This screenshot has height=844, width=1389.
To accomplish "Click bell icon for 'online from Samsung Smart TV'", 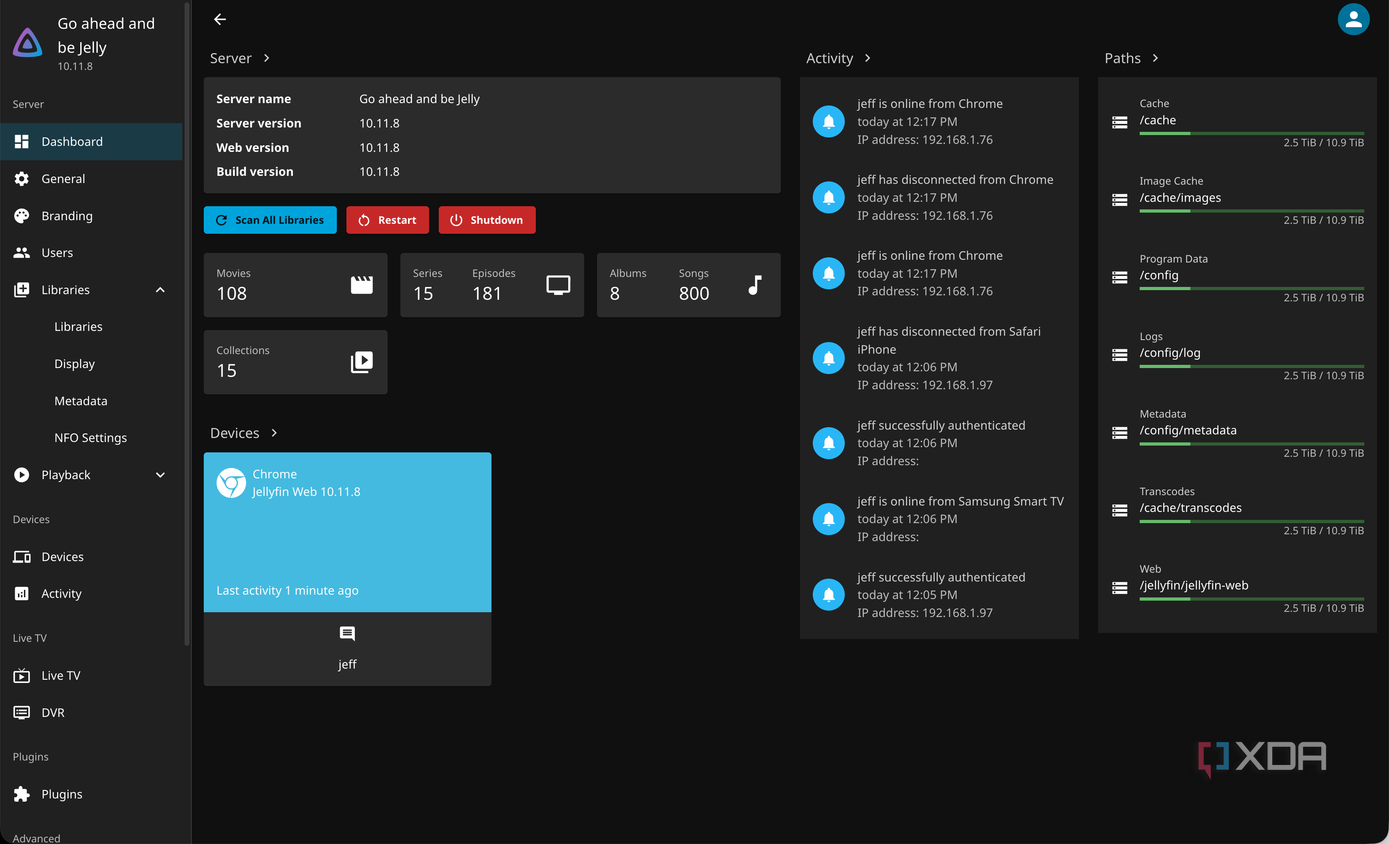I will pos(828,519).
